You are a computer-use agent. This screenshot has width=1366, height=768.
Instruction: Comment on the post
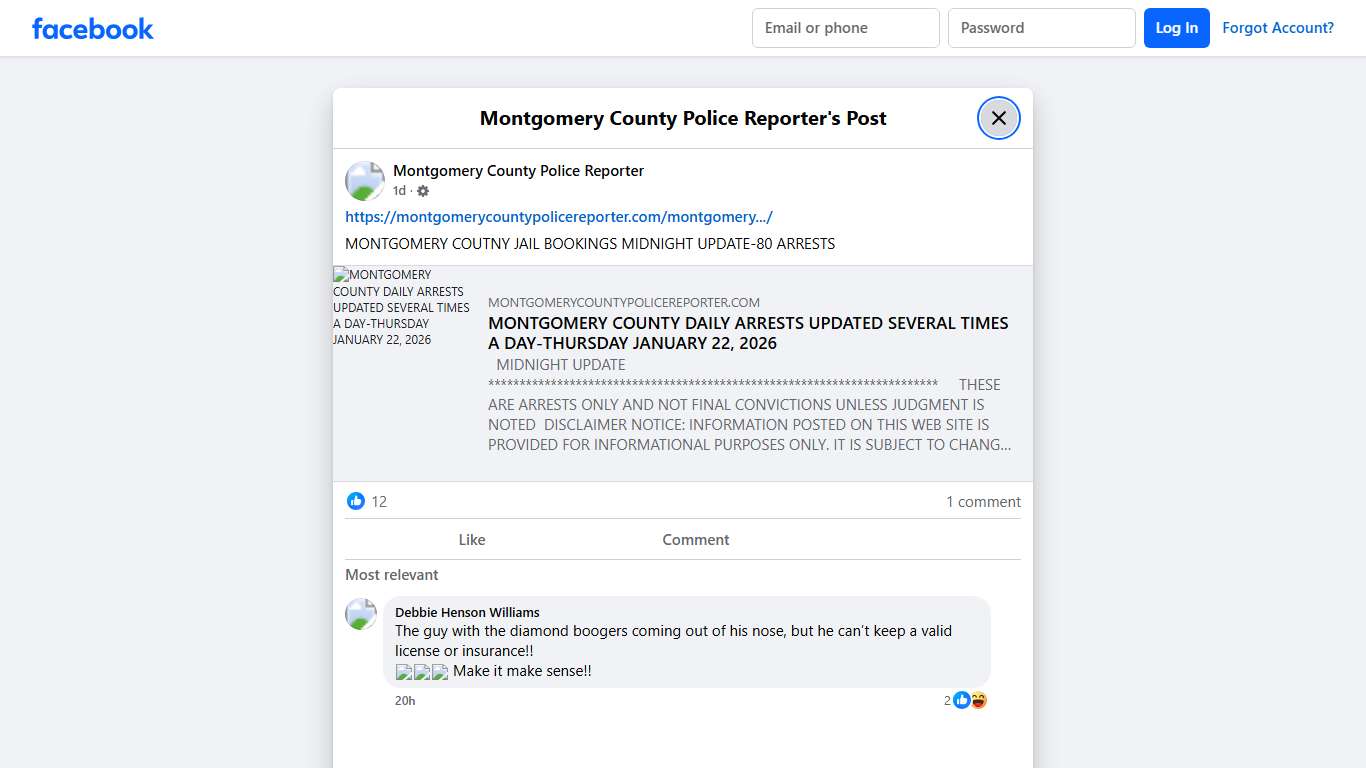pyautogui.click(x=695, y=539)
